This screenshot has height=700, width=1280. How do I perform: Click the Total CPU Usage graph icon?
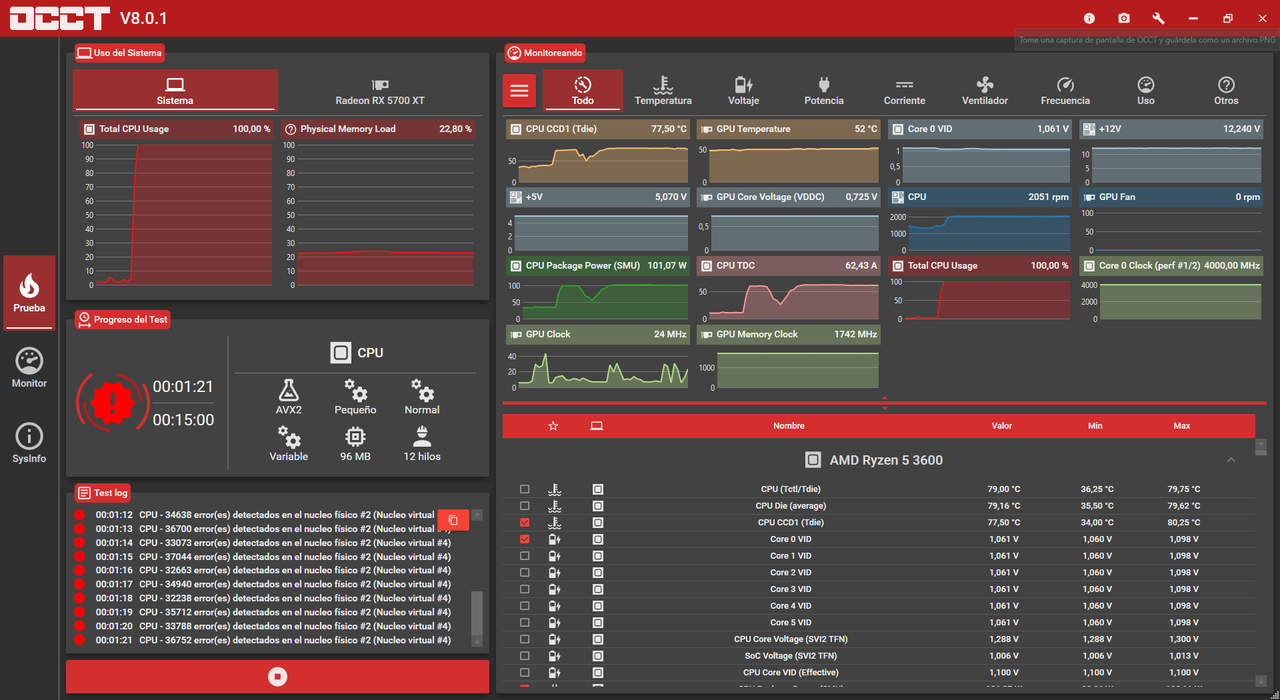[x=89, y=129]
